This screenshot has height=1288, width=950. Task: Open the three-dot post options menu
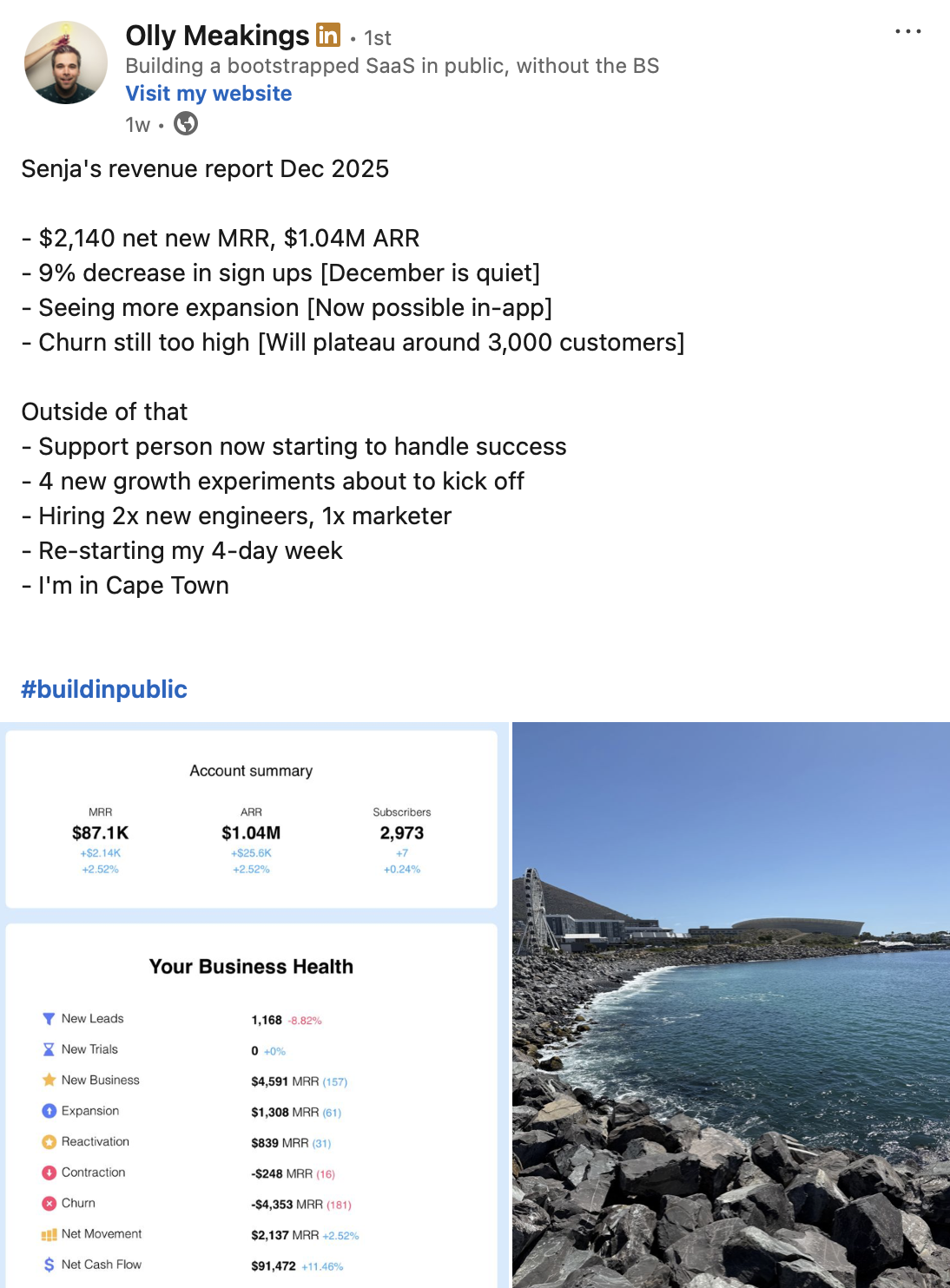907,31
